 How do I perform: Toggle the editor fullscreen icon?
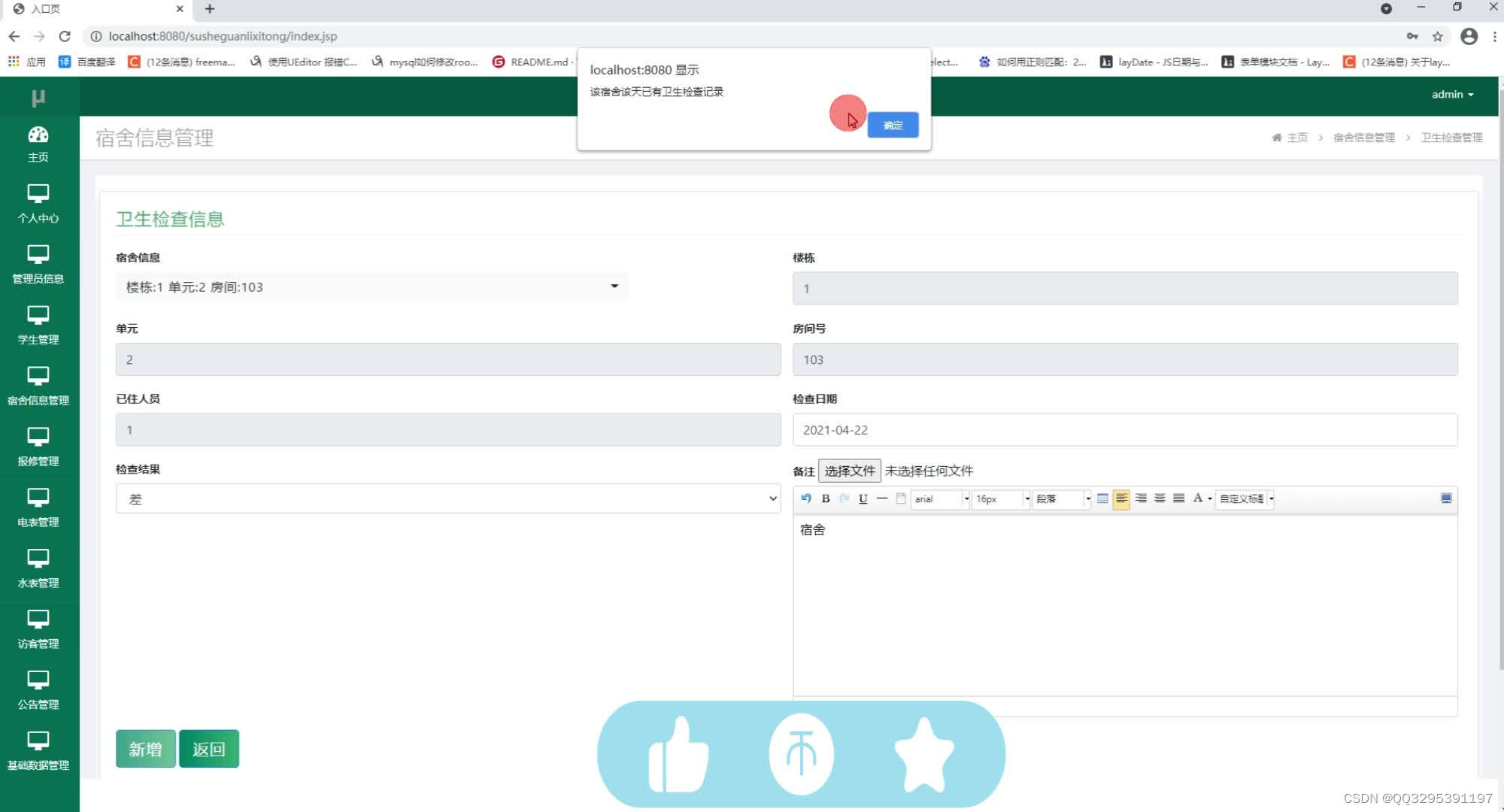(1446, 498)
